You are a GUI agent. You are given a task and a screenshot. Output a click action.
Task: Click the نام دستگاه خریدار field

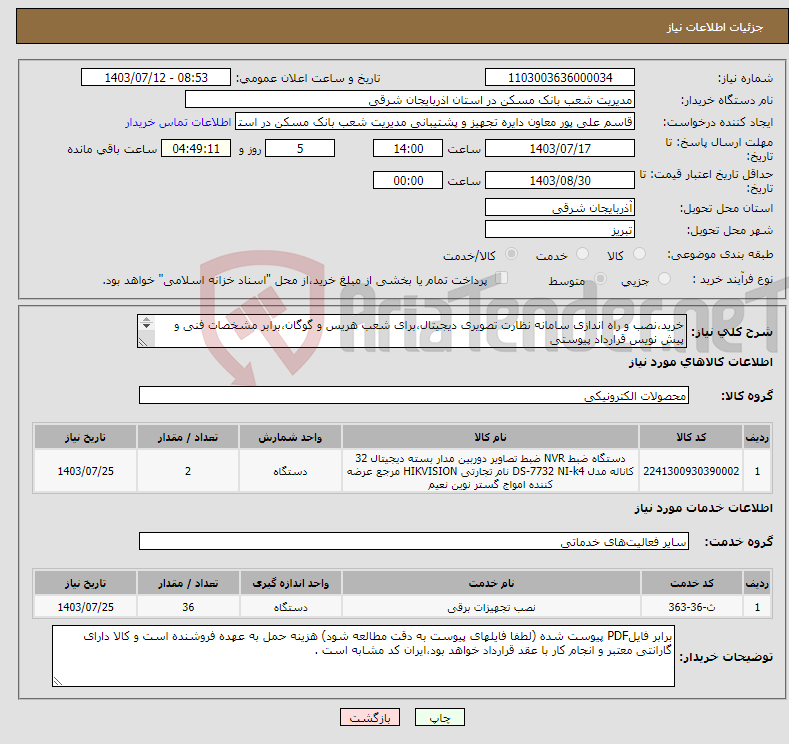tap(410, 100)
